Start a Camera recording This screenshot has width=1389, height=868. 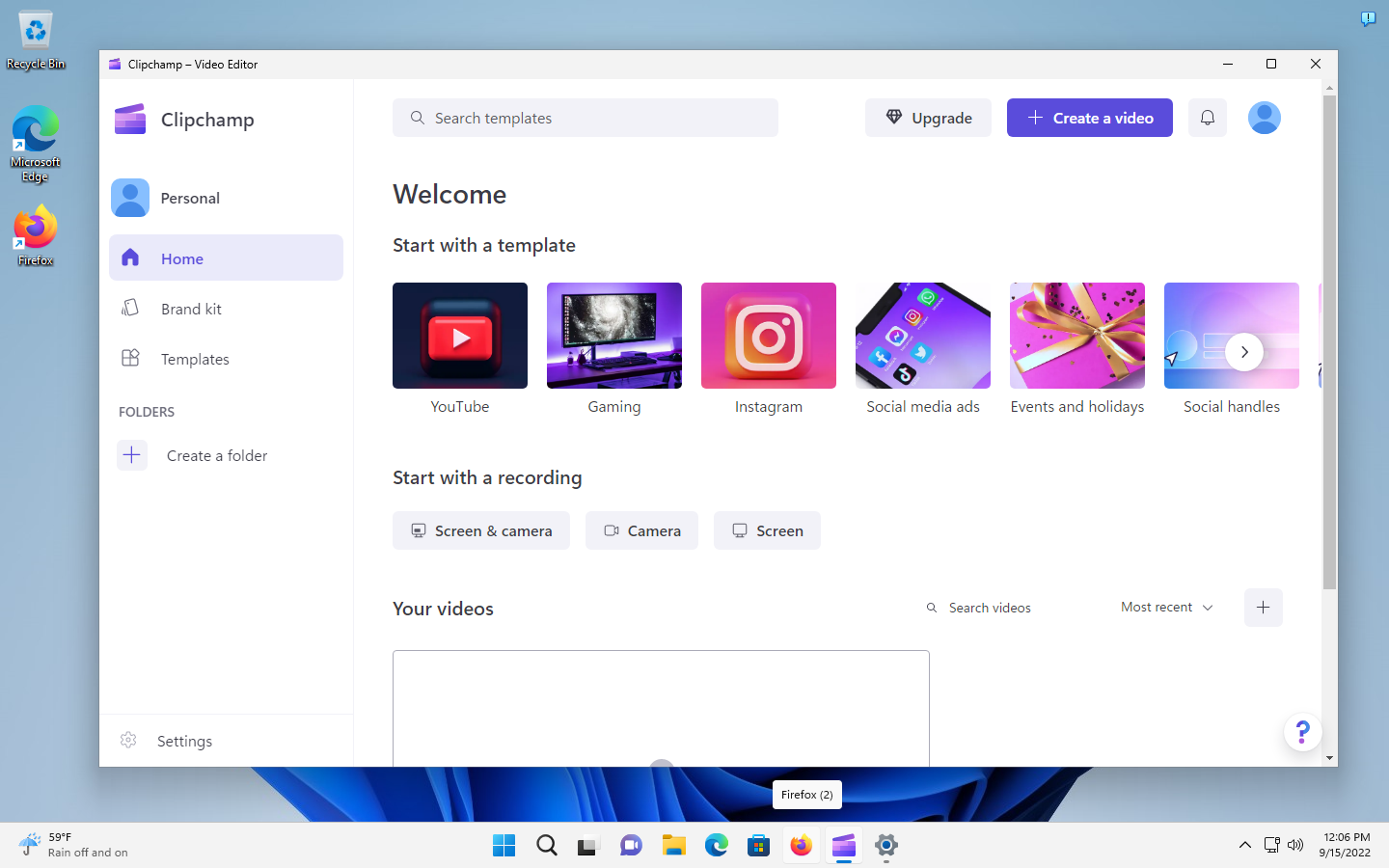[x=641, y=529]
